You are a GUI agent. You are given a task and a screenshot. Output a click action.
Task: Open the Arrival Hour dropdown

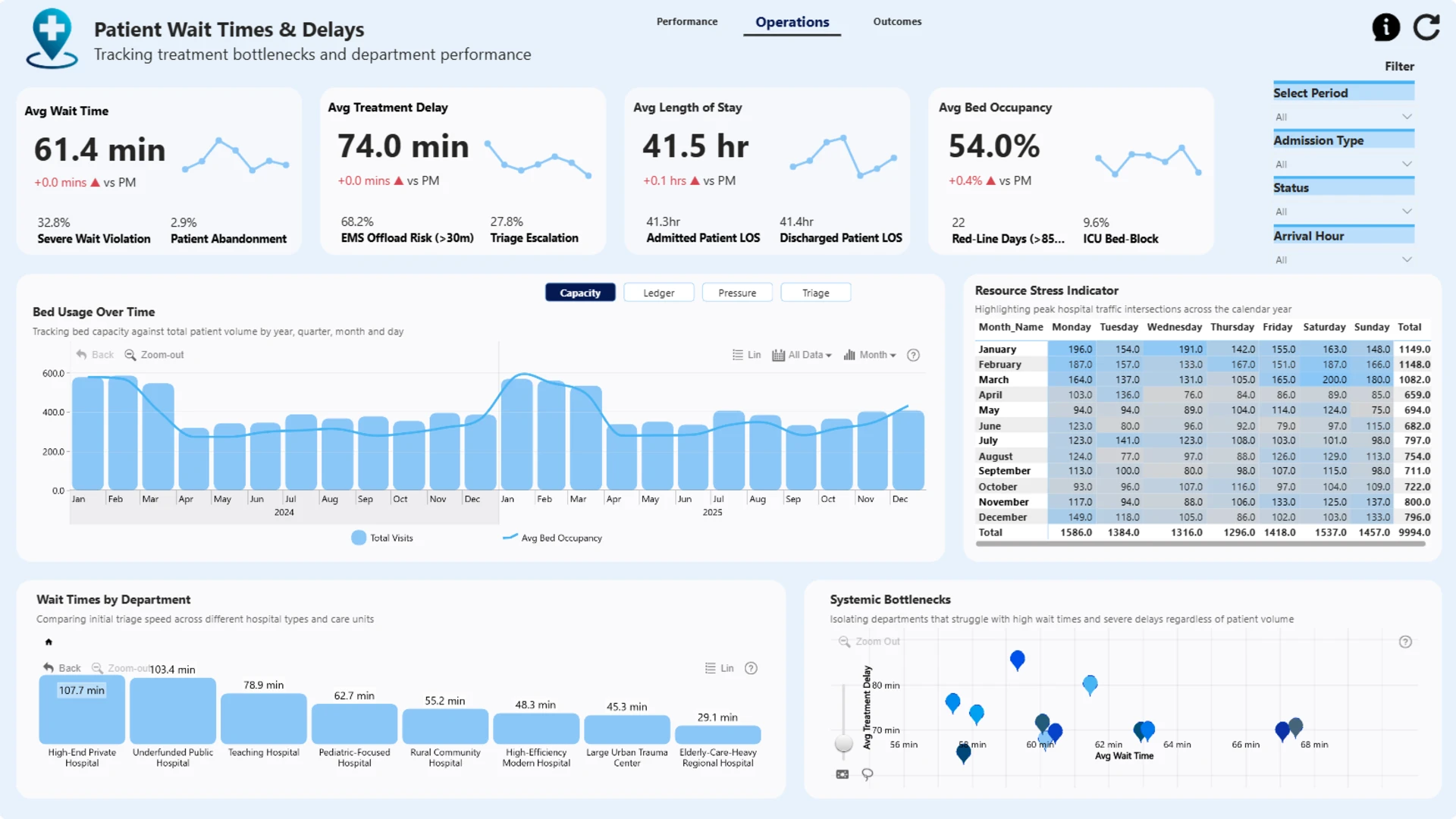(x=1344, y=259)
